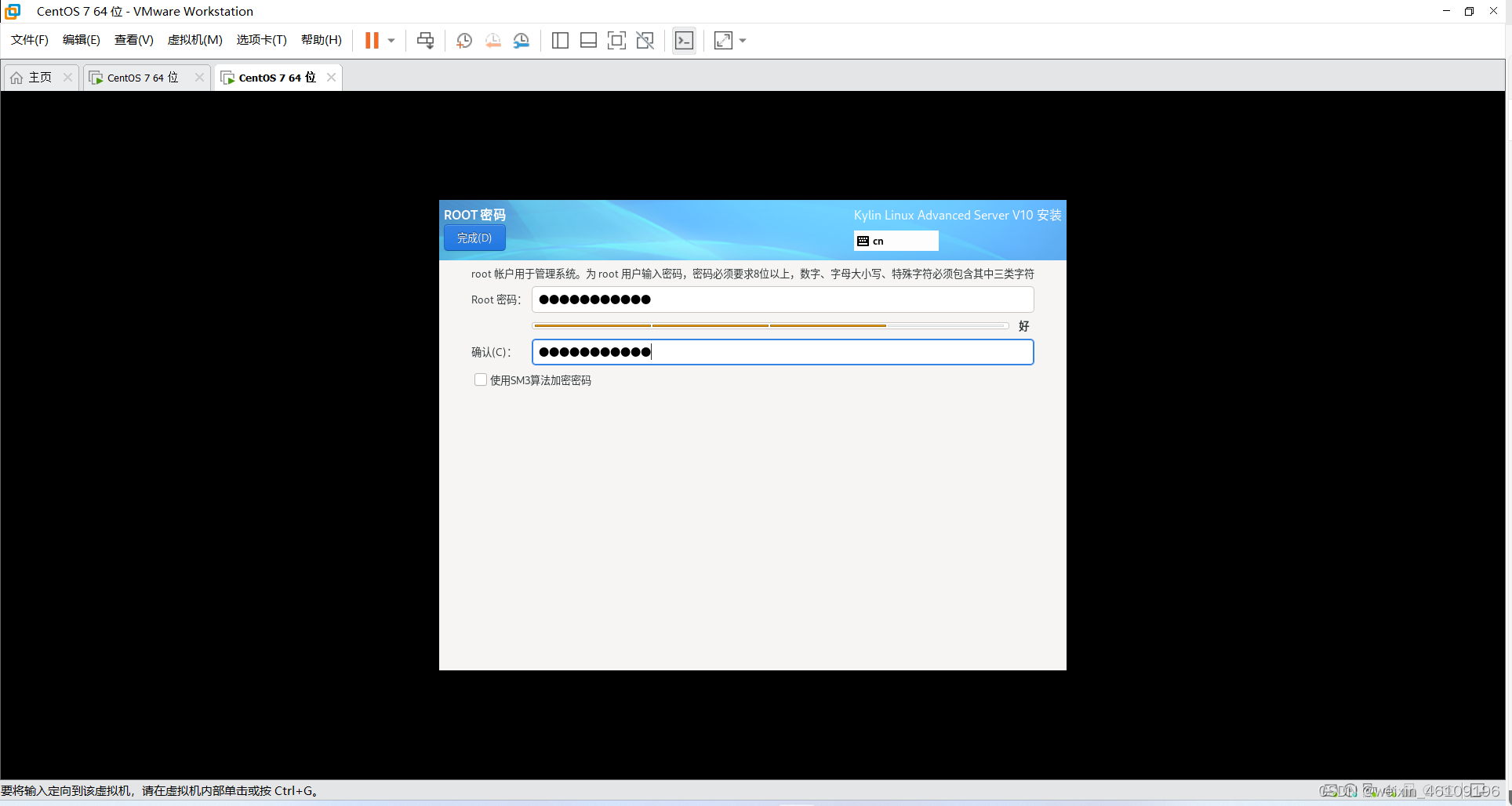Toggle the thumbnail bar view icon
The image size is (1512, 806).
tap(588, 40)
